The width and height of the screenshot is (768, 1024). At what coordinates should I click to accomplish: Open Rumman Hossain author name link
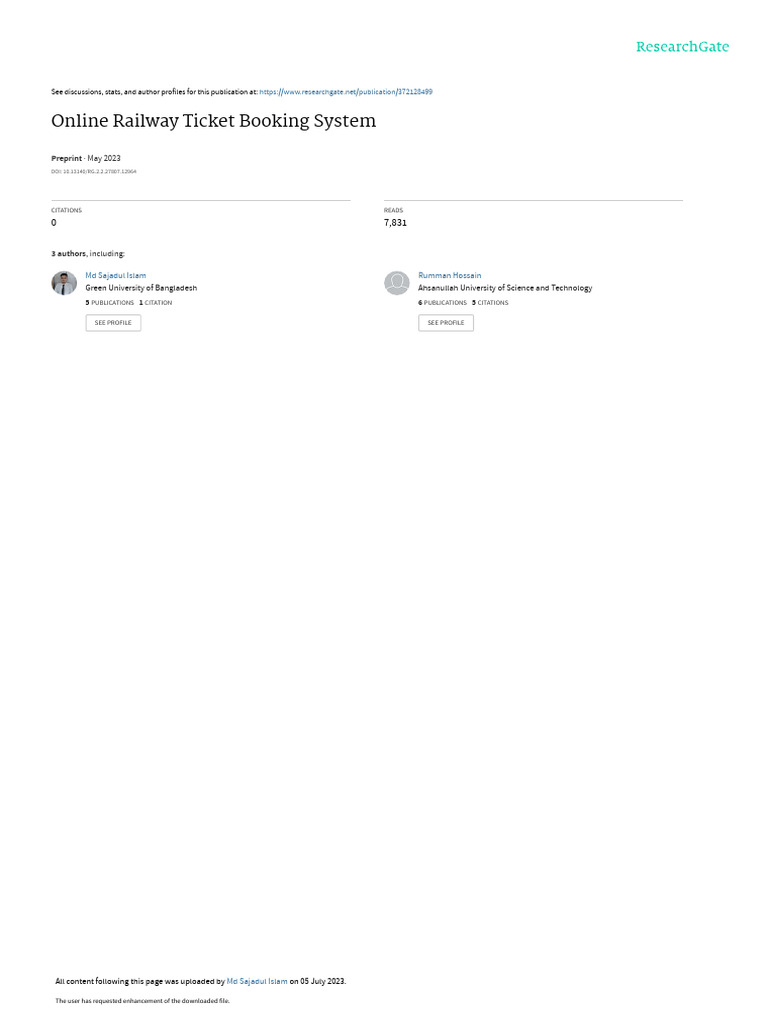pos(449,275)
